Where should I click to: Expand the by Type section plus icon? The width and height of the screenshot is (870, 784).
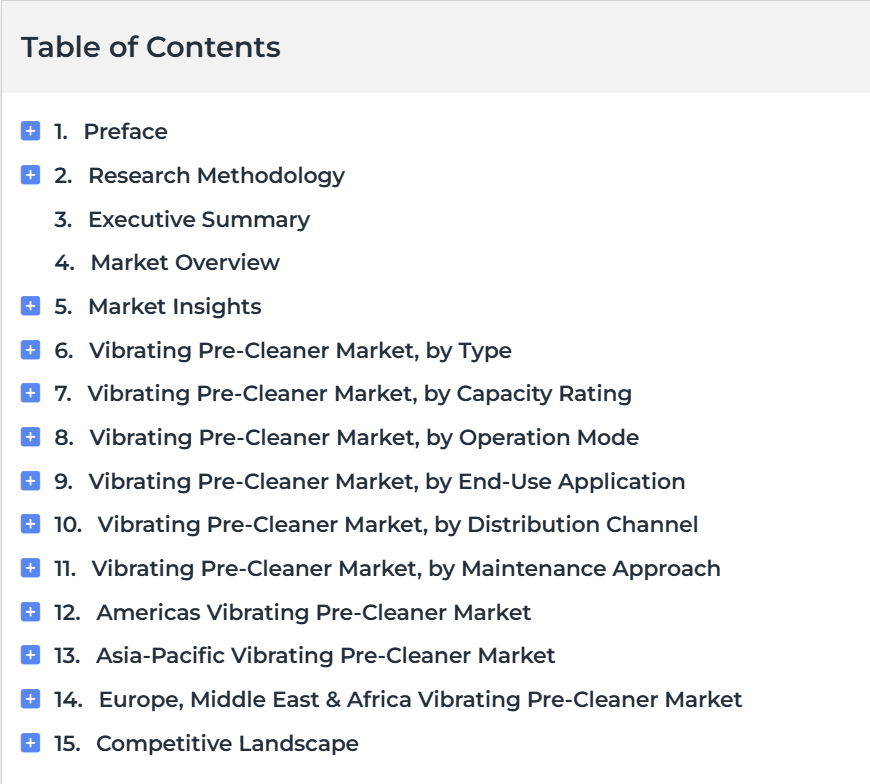pos(31,350)
